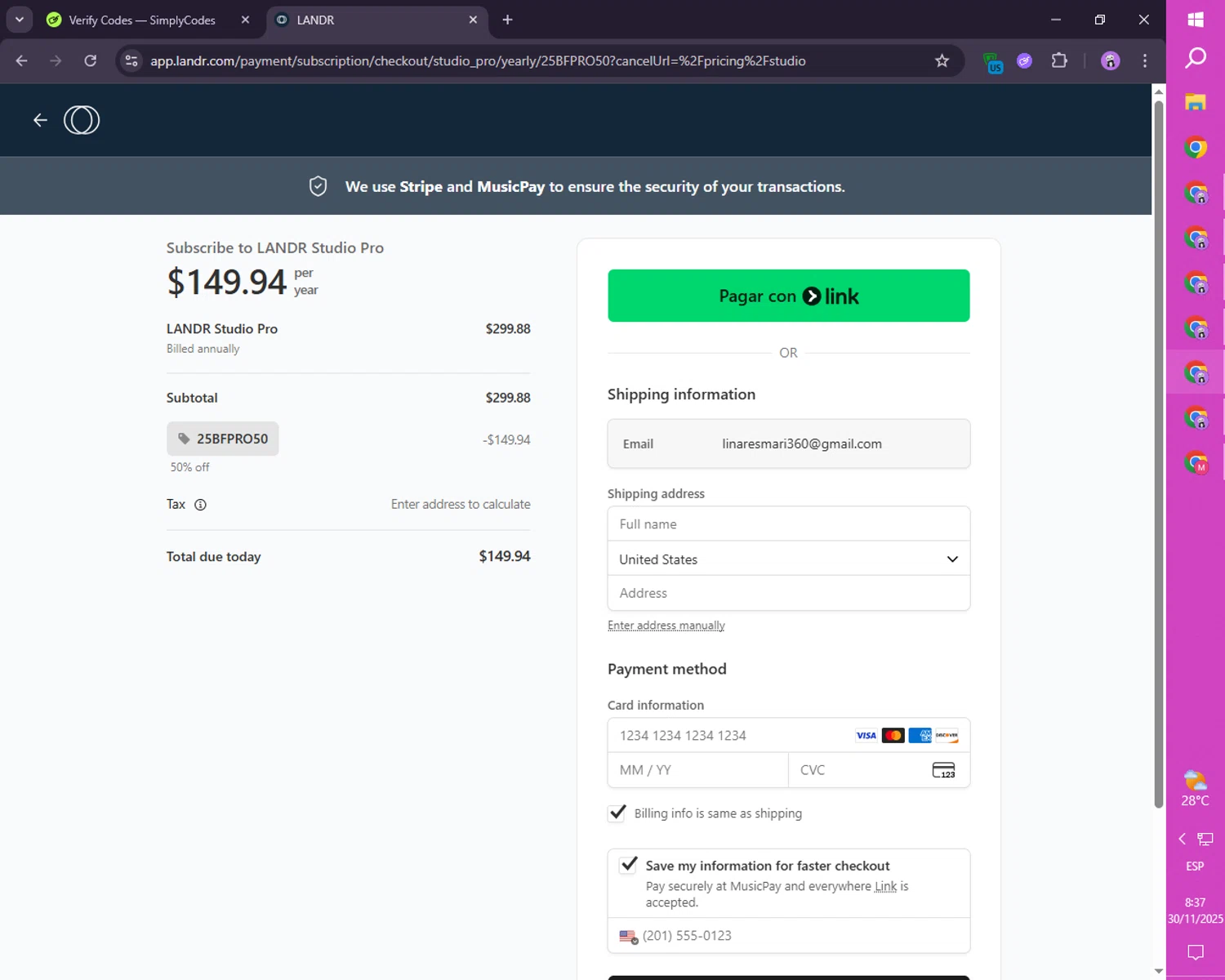The width and height of the screenshot is (1225, 980).
Task: Open Windows taskbar search
Action: click(1196, 57)
